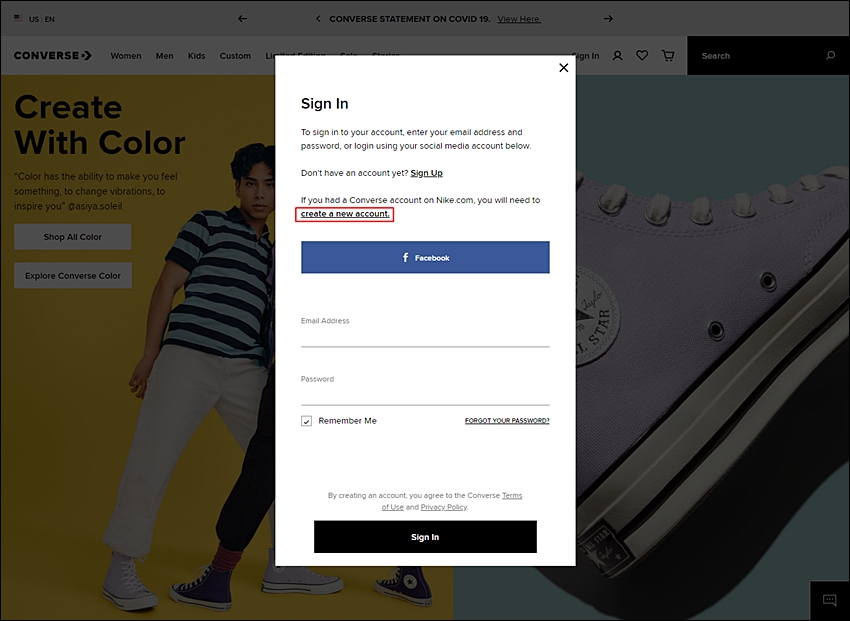Viewport: 850px width, 621px height.
Task: Focus the Email Address field
Action: point(425,332)
